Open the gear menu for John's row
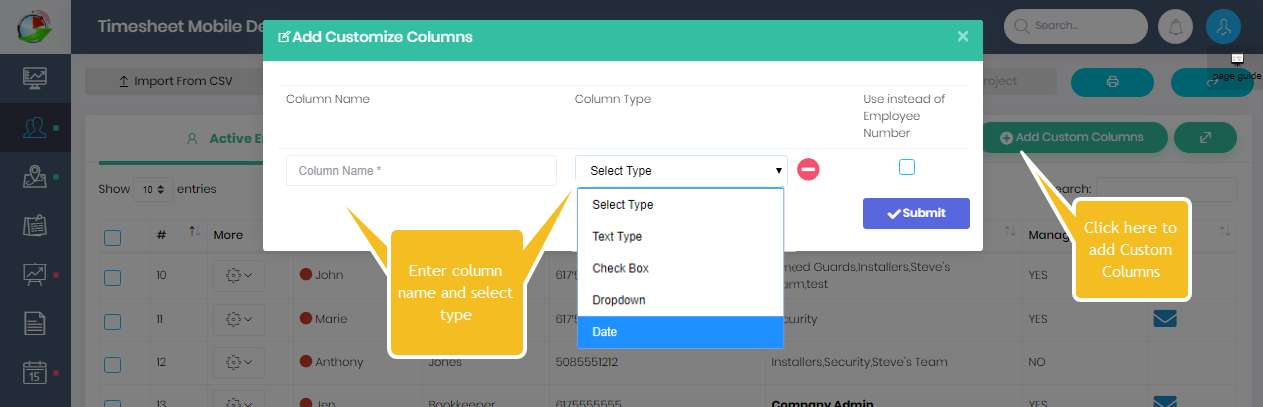The height and width of the screenshot is (407, 1263). coord(239,274)
